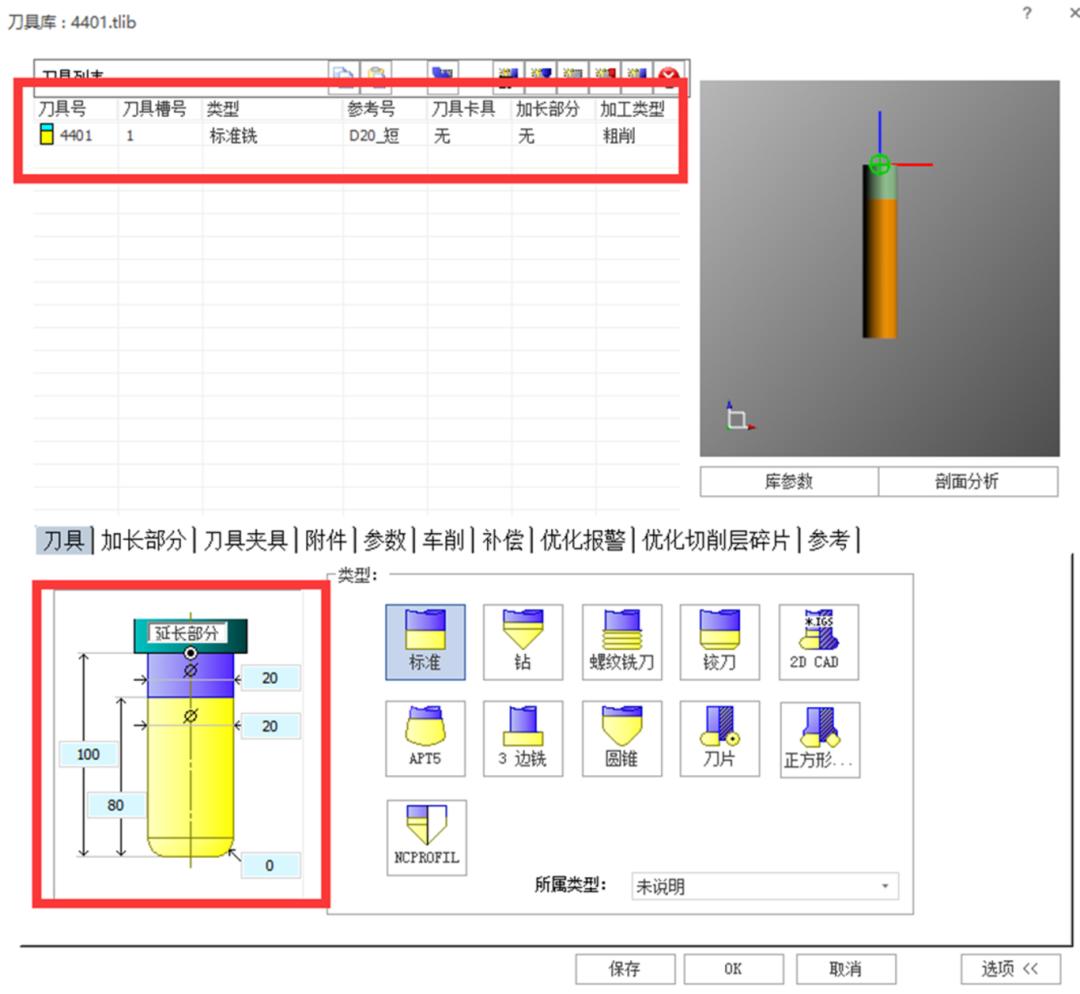Click the 剖面分析 button
Viewport: 1080px width, 994px height.
coord(968,482)
